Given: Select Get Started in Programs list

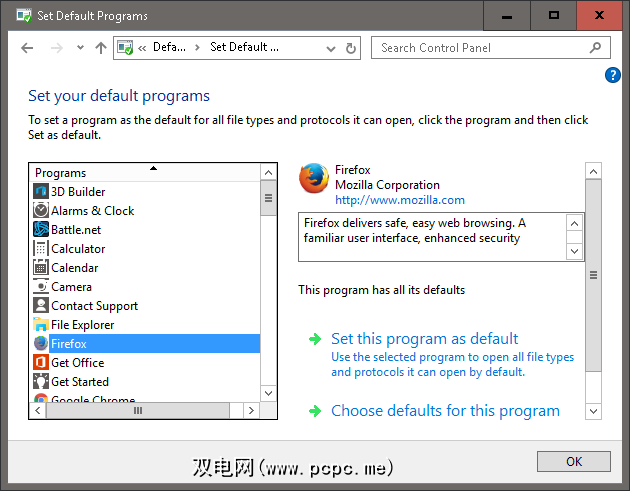Looking at the screenshot, I should tap(80, 382).
